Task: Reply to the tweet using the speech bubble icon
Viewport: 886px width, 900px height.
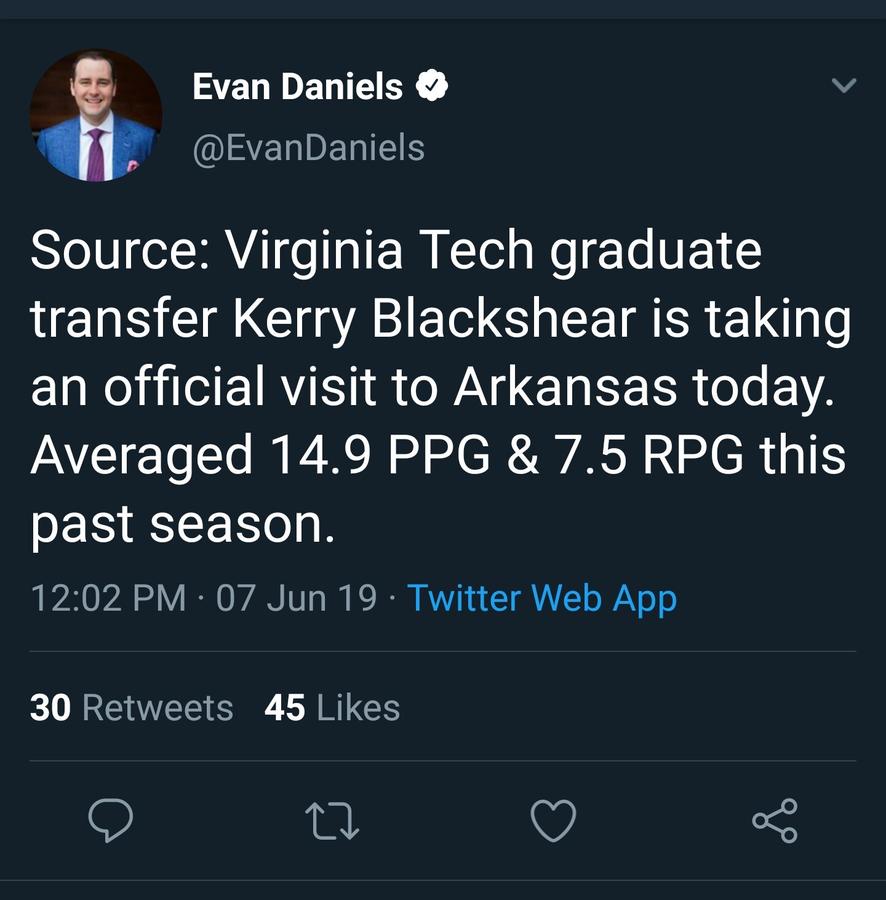Action: click(111, 821)
